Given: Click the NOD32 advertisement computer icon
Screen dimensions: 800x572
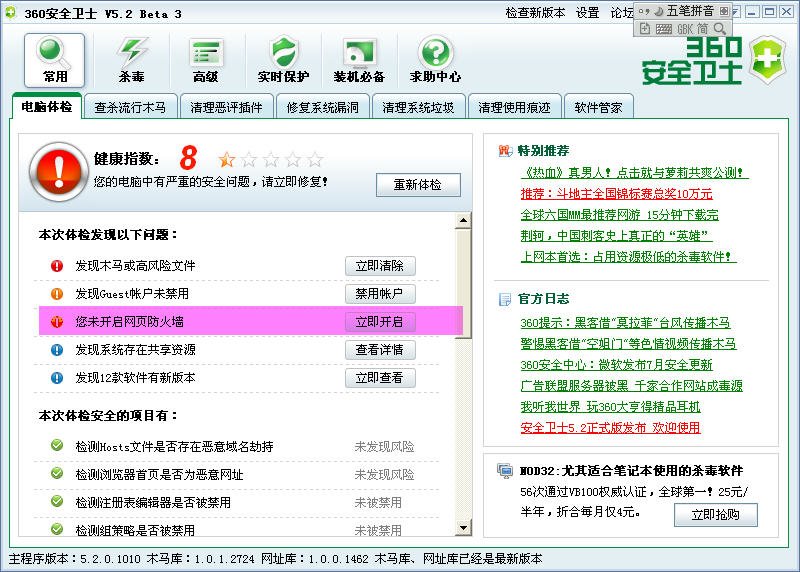Looking at the screenshot, I should click(505, 471).
